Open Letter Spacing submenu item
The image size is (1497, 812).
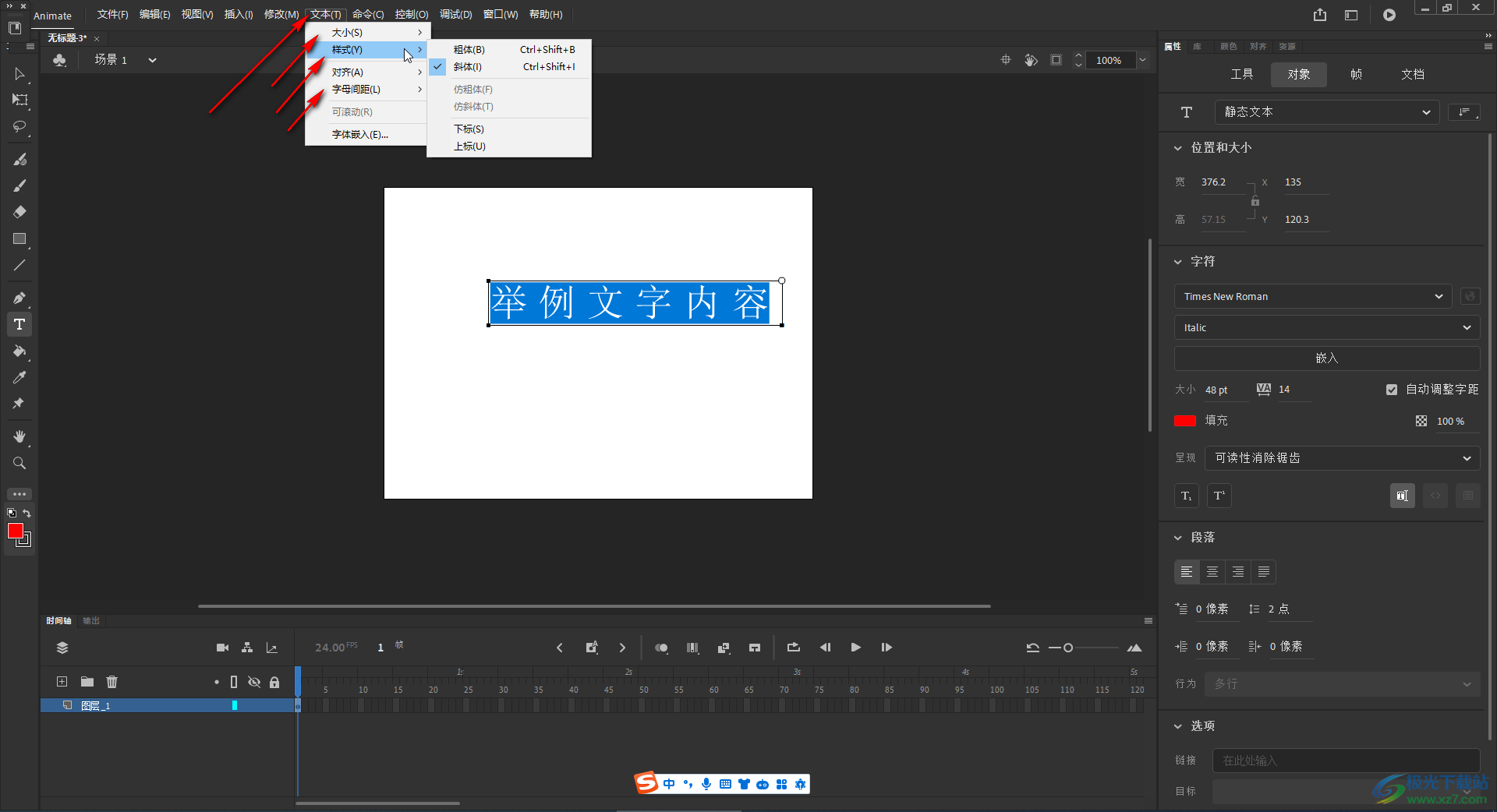366,90
